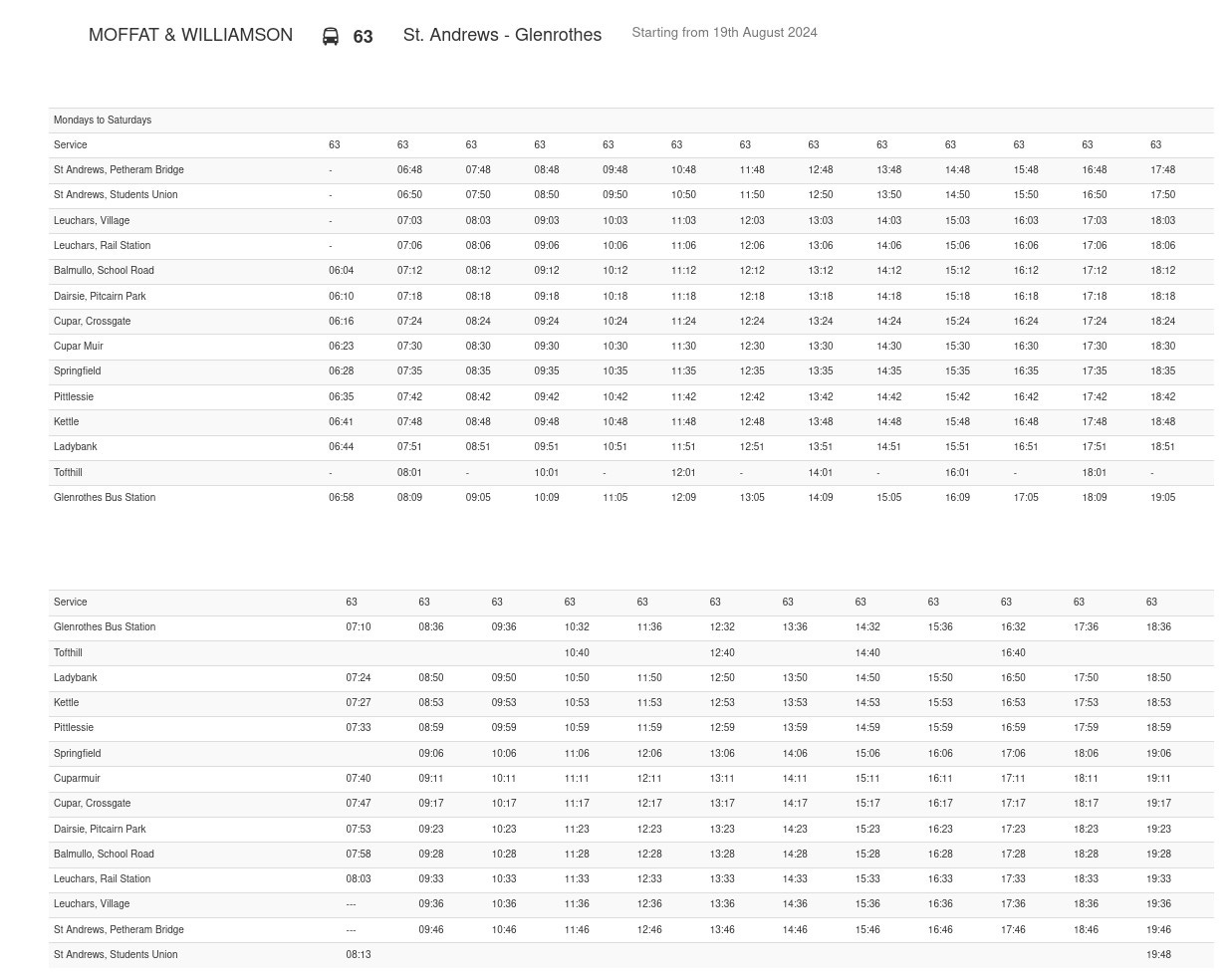Select the 10:40 Tofthill time

pos(577,653)
